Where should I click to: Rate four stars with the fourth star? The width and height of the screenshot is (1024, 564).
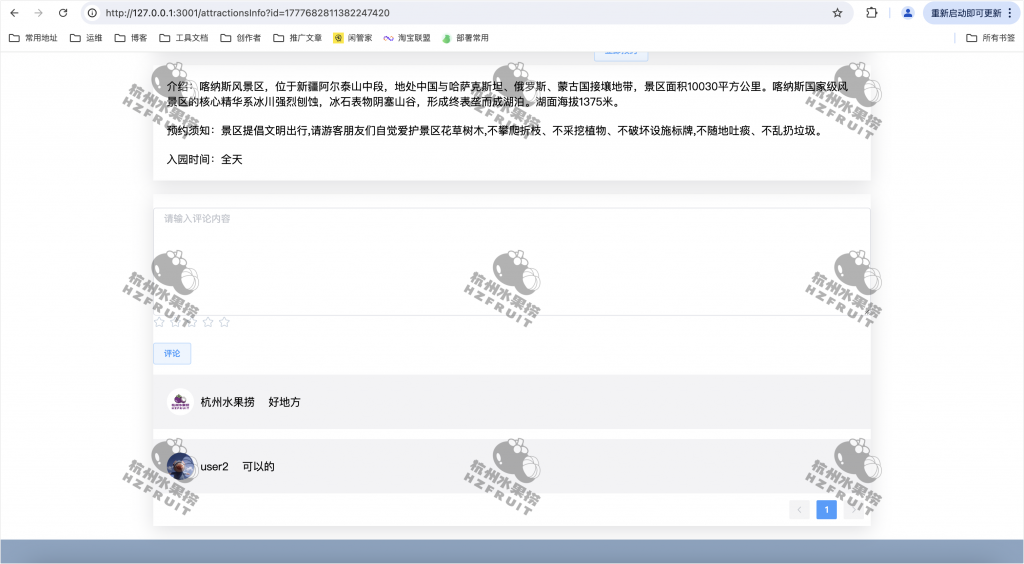click(x=208, y=322)
